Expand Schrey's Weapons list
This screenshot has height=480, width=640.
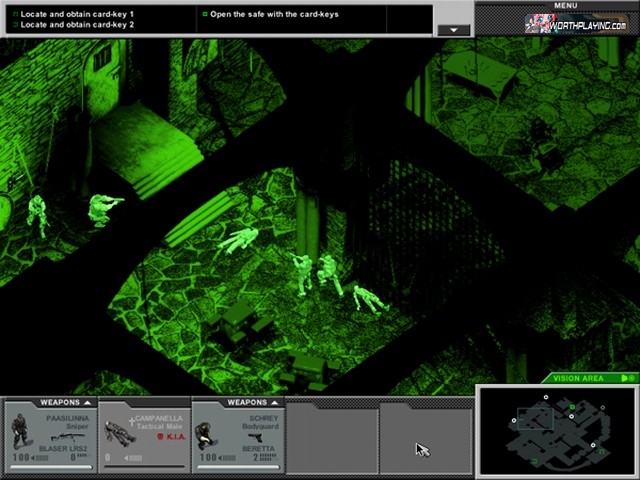coord(273,403)
